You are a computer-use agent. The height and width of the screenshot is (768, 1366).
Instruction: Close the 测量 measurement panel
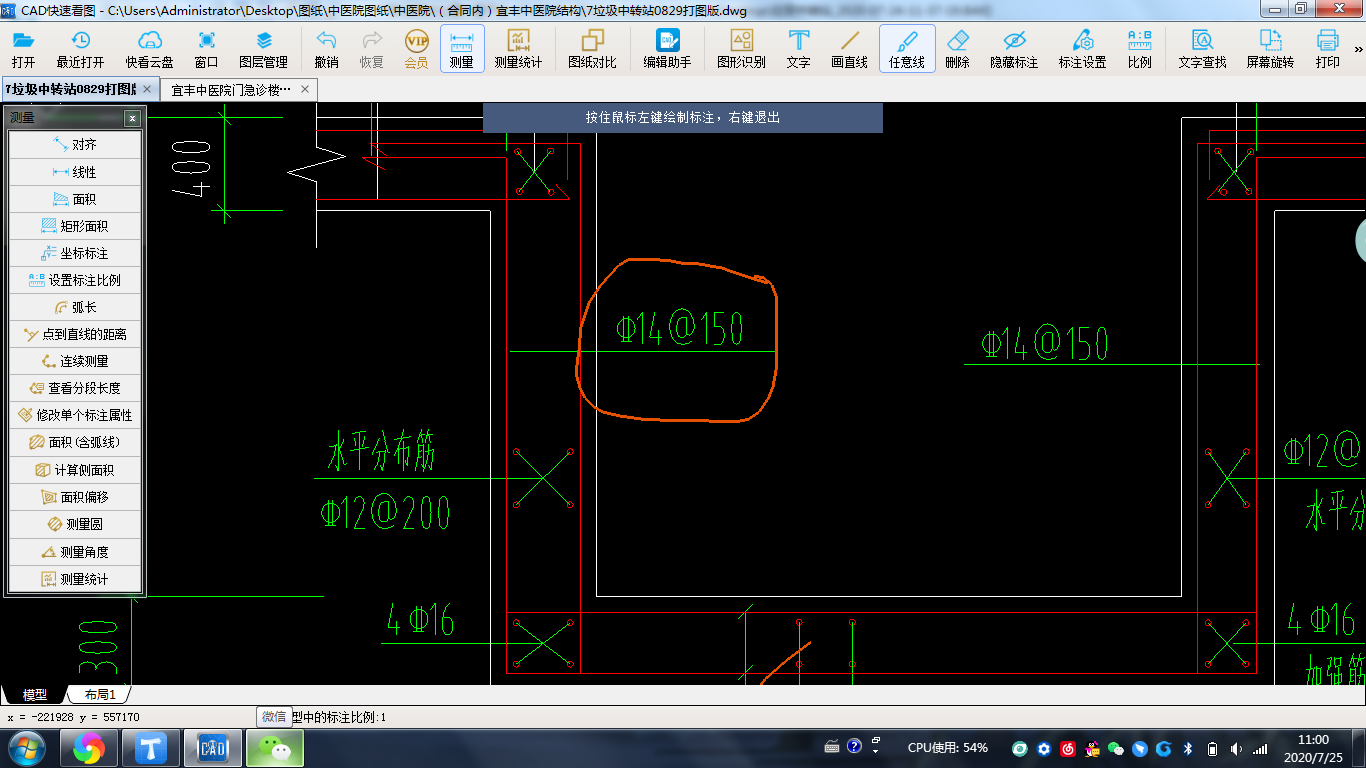pyautogui.click(x=132, y=118)
